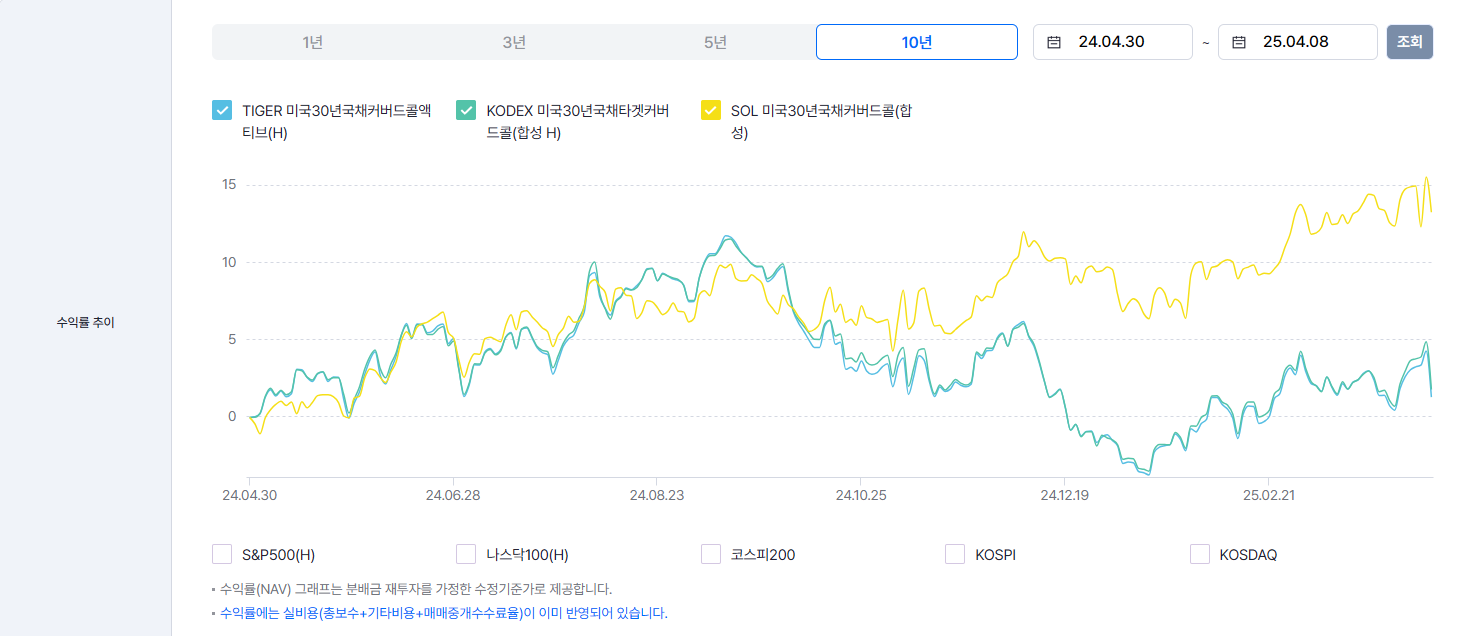Enable the S&P500(H) comparison checkbox
Image resolution: width=1467 pixels, height=636 pixels.
point(220,553)
